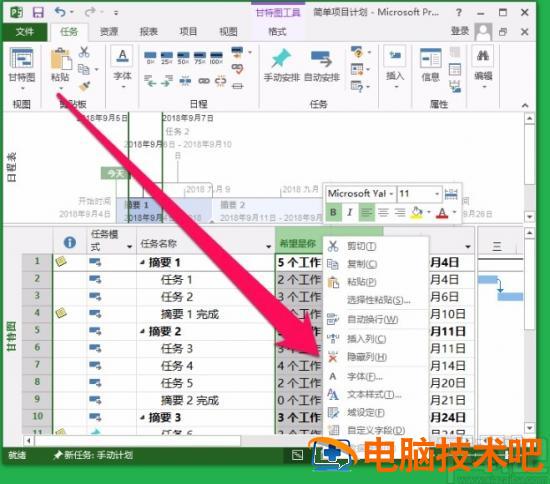This screenshot has height=484, width=550.
Task: Click the 插入 task button in the ribbon
Action: coord(395,67)
